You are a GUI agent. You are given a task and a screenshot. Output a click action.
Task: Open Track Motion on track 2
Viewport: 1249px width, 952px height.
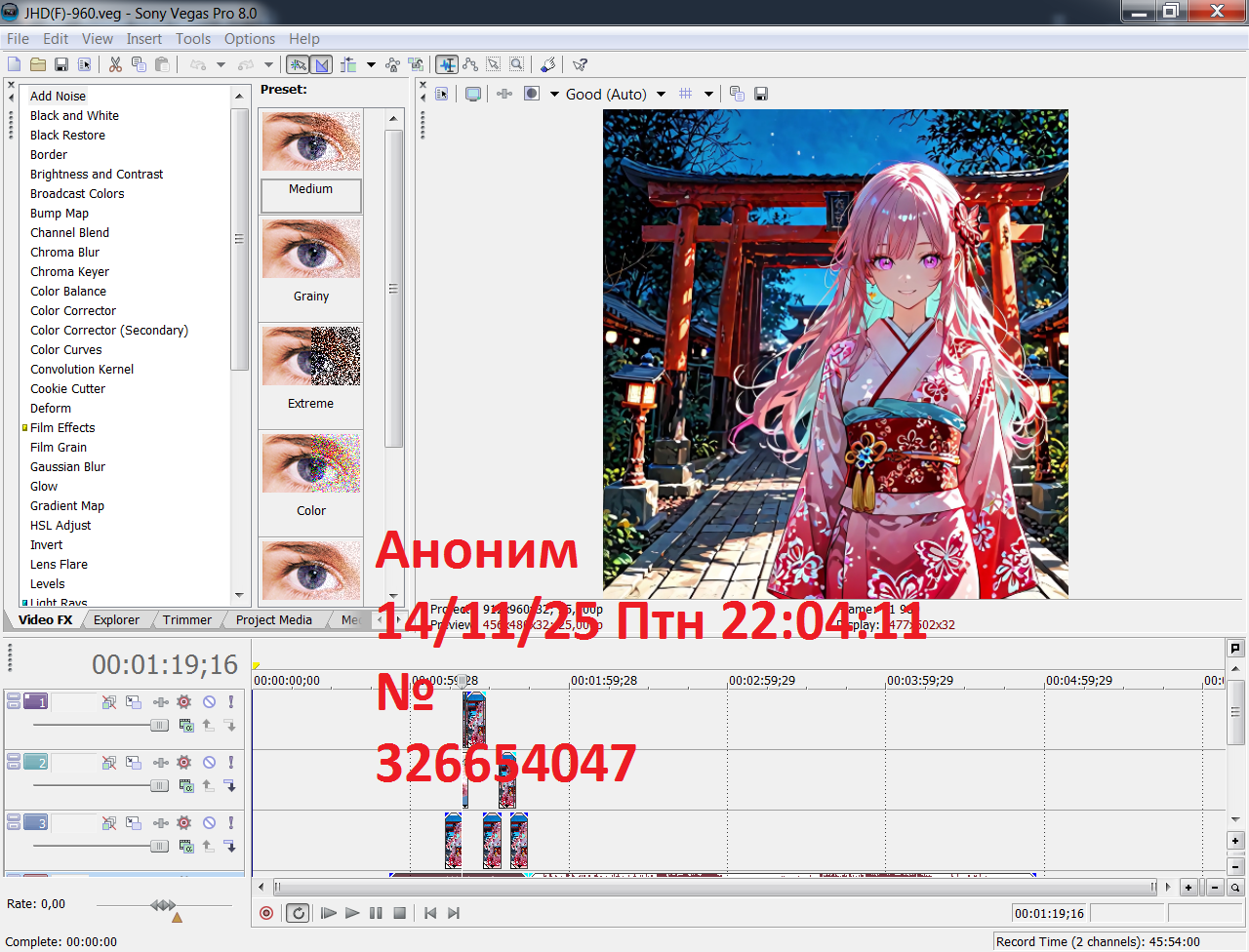coord(134,763)
